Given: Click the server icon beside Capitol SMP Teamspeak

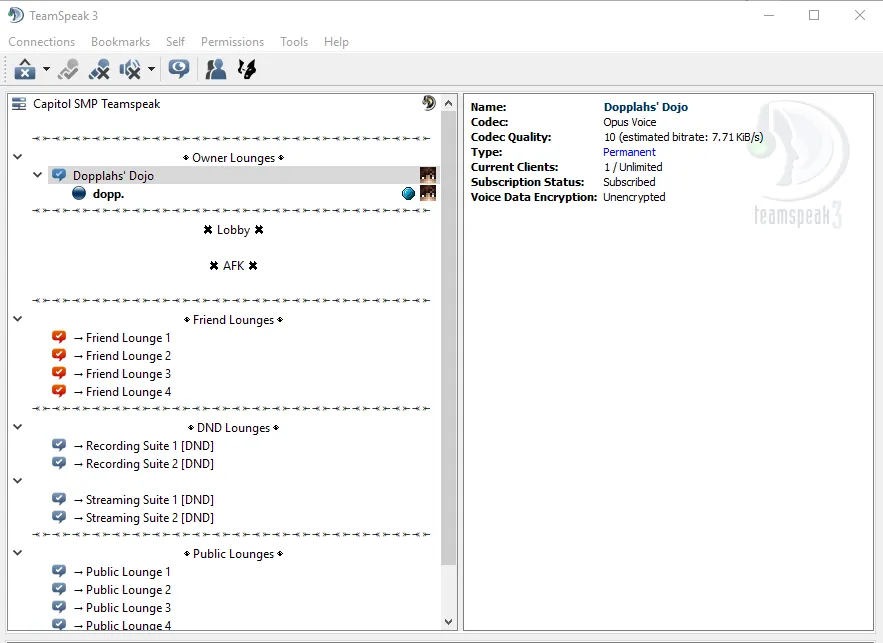Looking at the screenshot, I should click(x=19, y=104).
